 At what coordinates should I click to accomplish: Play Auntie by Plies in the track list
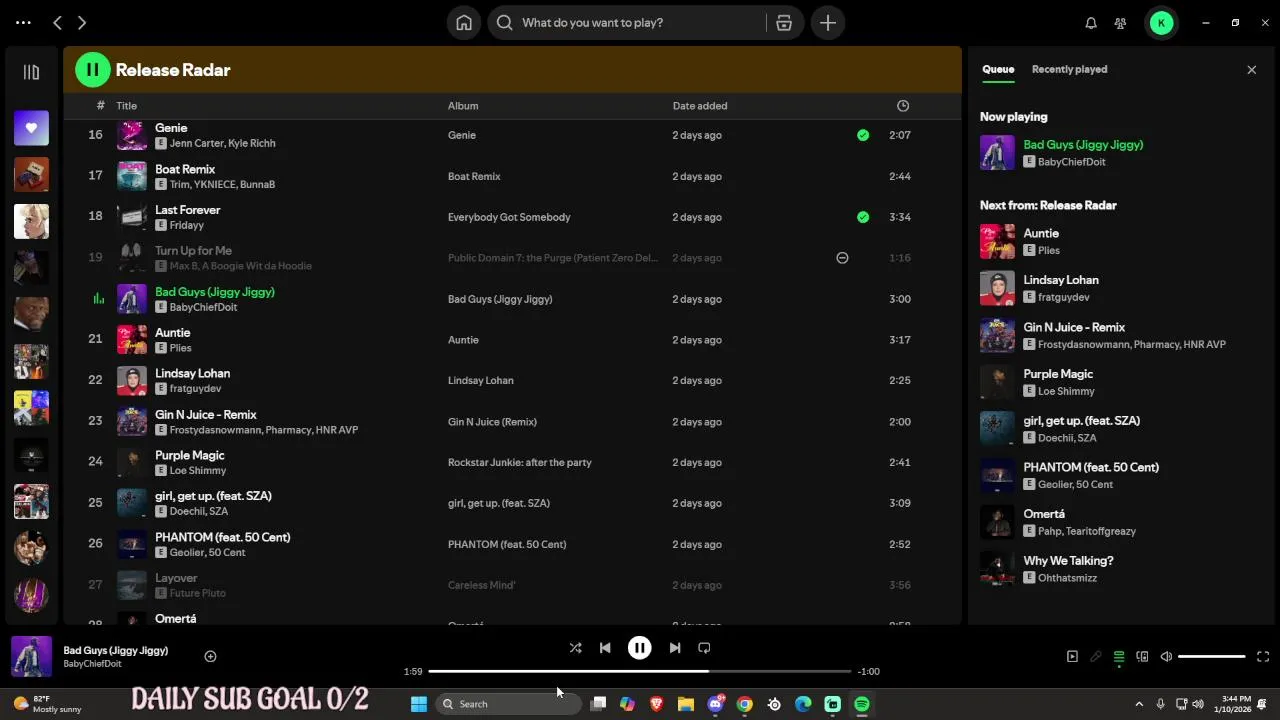(512, 340)
